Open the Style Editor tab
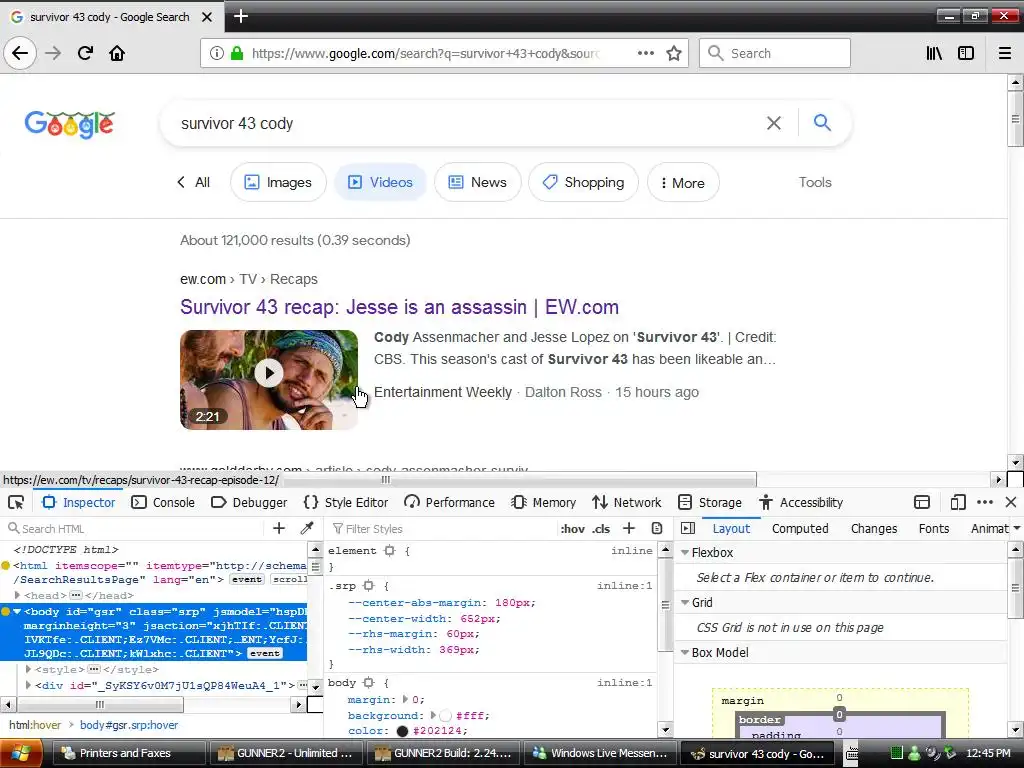1024x768 pixels. (x=346, y=502)
